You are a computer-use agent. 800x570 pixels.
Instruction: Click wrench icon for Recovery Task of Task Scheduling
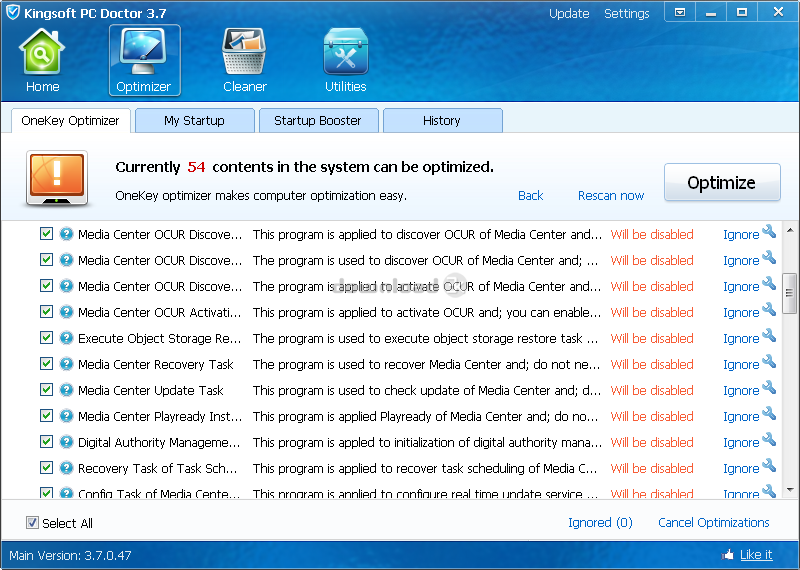pyautogui.click(x=769, y=466)
